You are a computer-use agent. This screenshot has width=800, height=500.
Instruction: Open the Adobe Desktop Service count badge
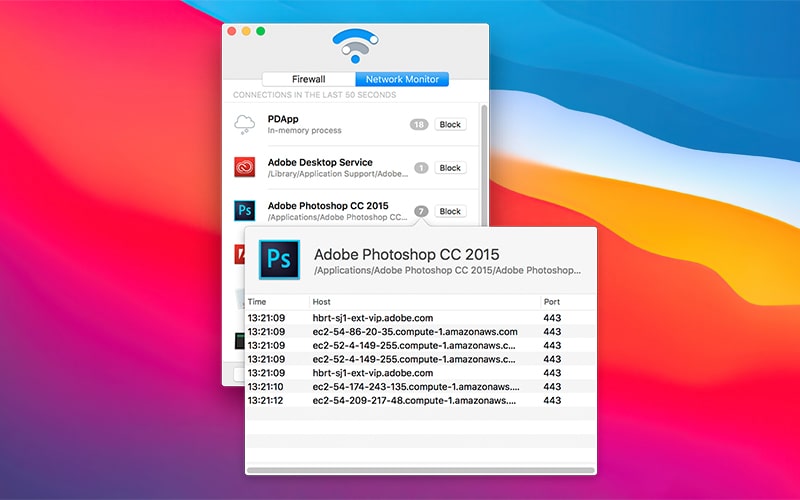point(420,168)
